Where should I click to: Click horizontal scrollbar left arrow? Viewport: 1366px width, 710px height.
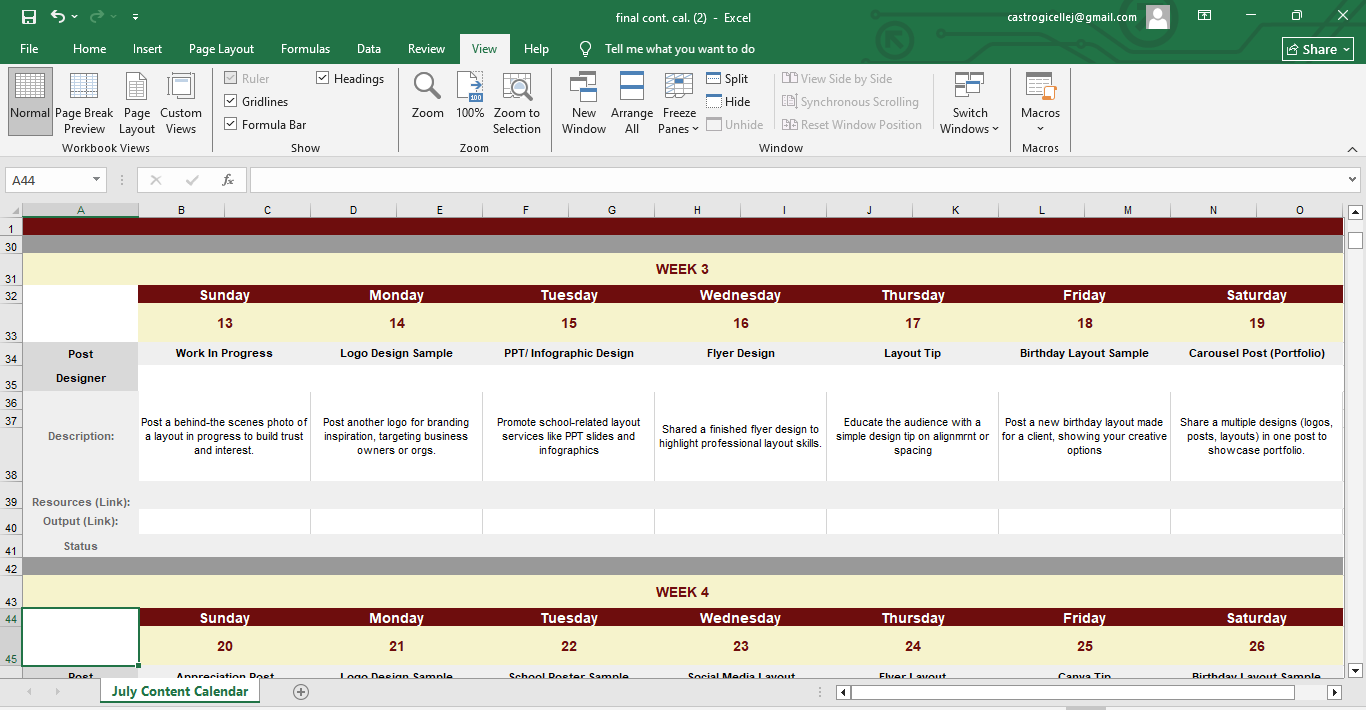(x=843, y=692)
